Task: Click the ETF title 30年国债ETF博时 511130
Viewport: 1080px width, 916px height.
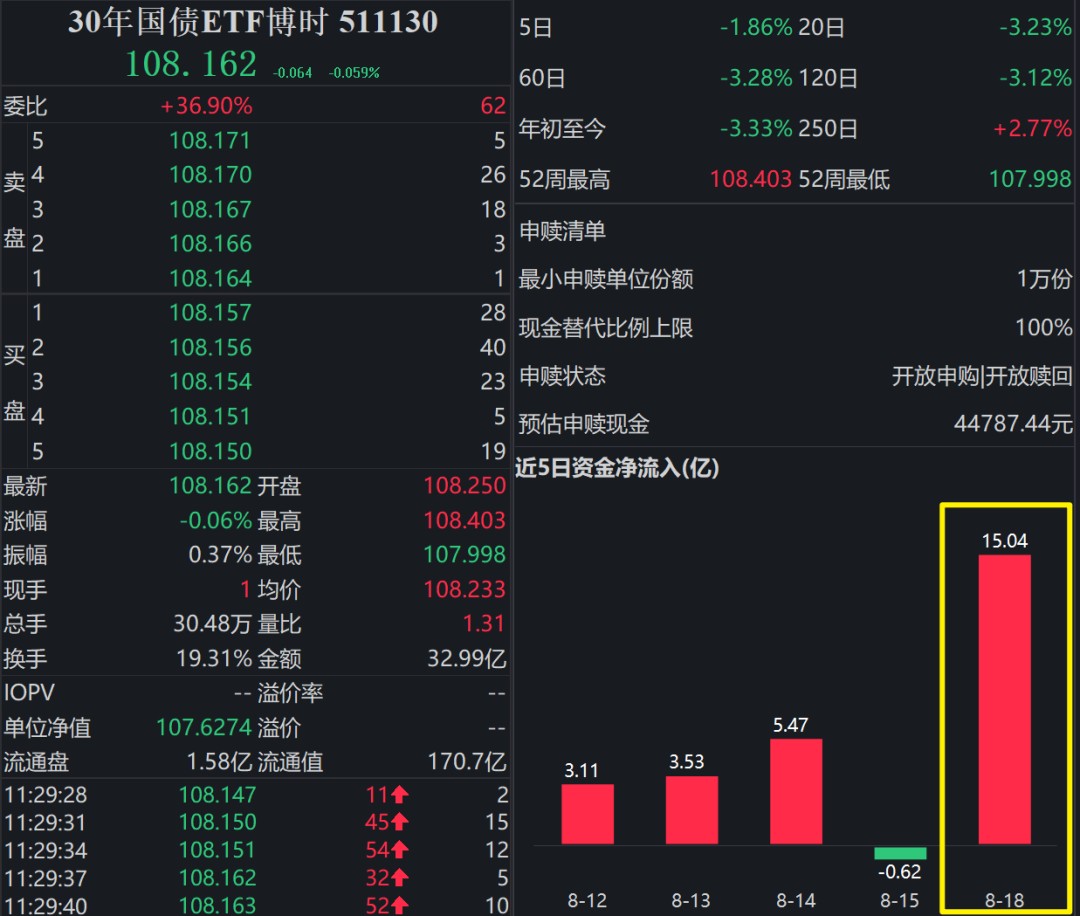Action: click(253, 22)
